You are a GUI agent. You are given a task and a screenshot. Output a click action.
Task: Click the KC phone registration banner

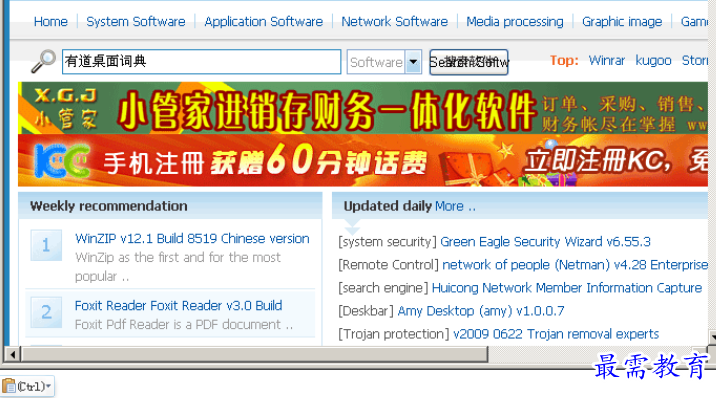363,160
